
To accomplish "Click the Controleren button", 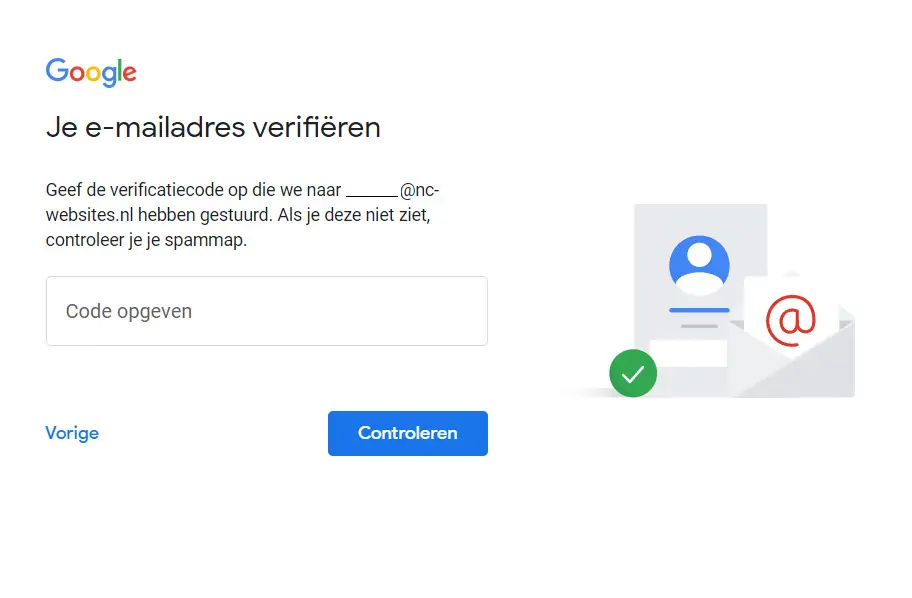I will [x=408, y=433].
